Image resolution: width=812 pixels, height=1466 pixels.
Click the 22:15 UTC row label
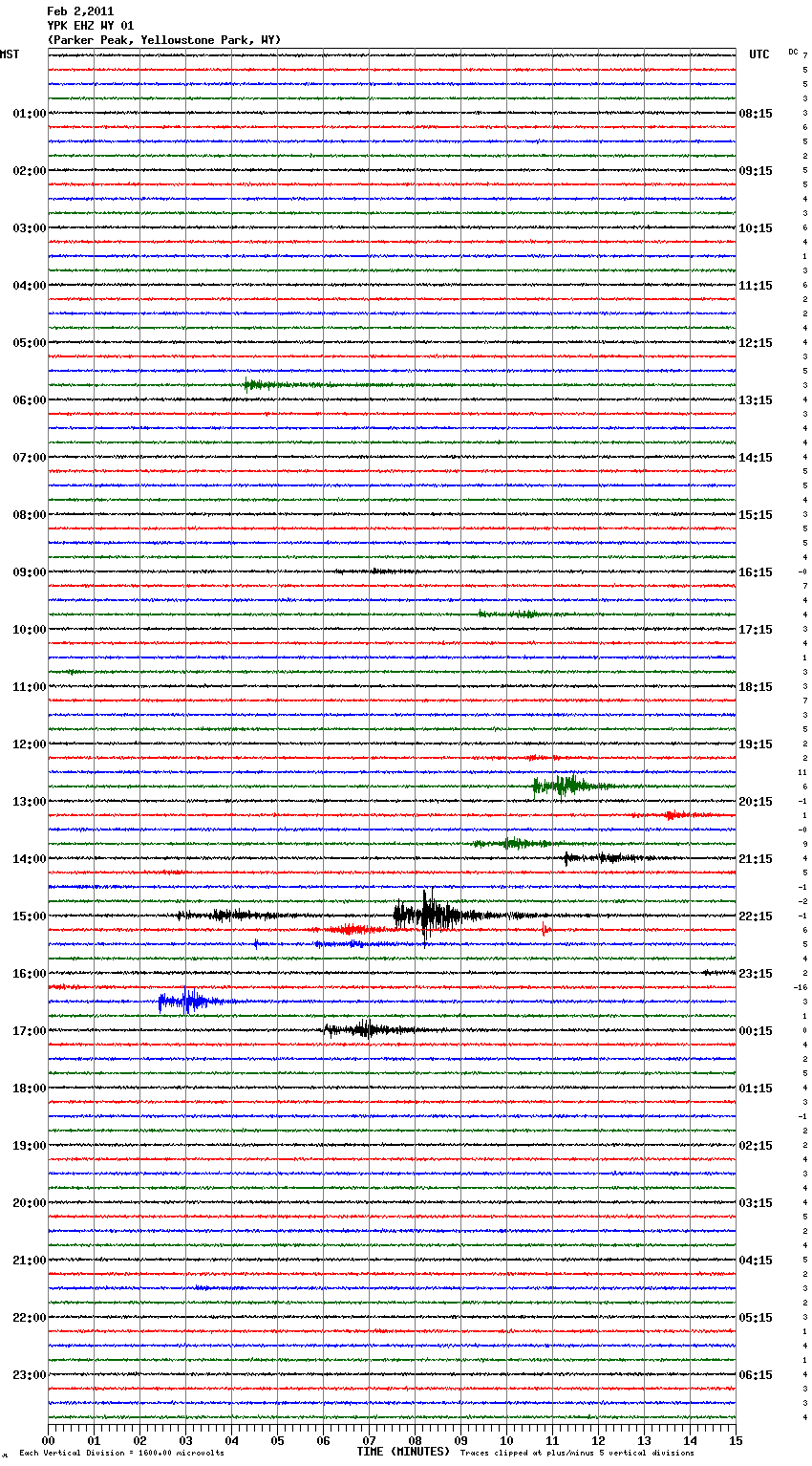(756, 916)
